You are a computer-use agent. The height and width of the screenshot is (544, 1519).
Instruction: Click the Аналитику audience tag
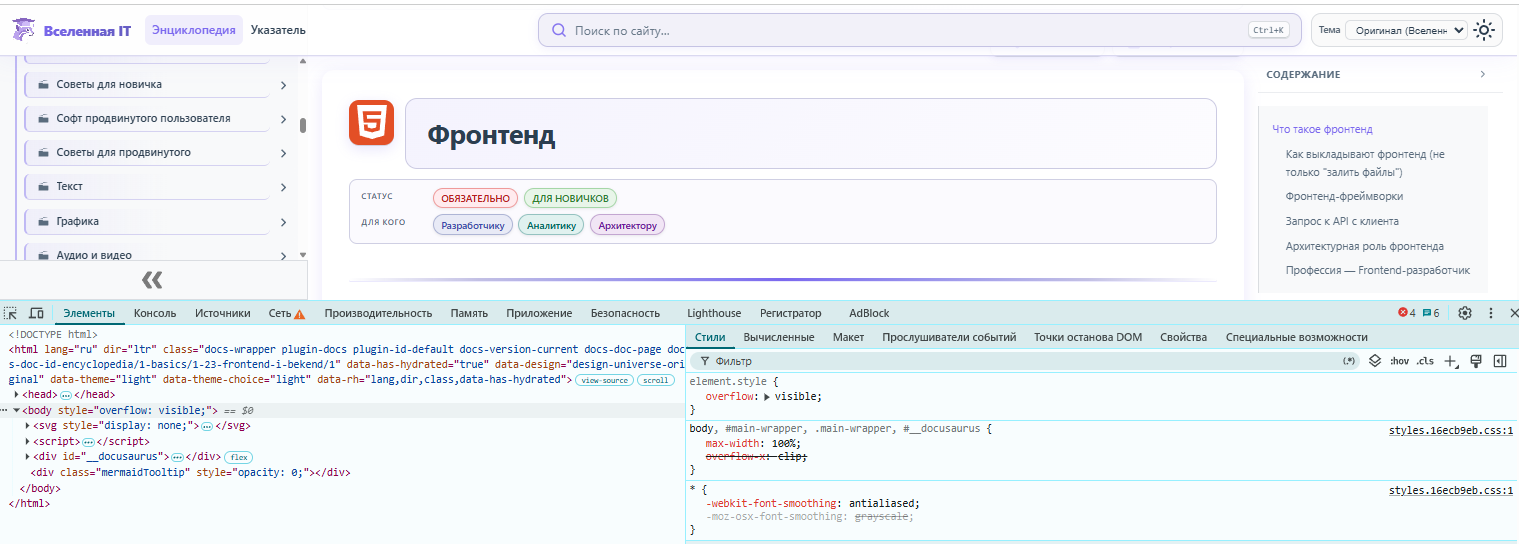tap(551, 225)
